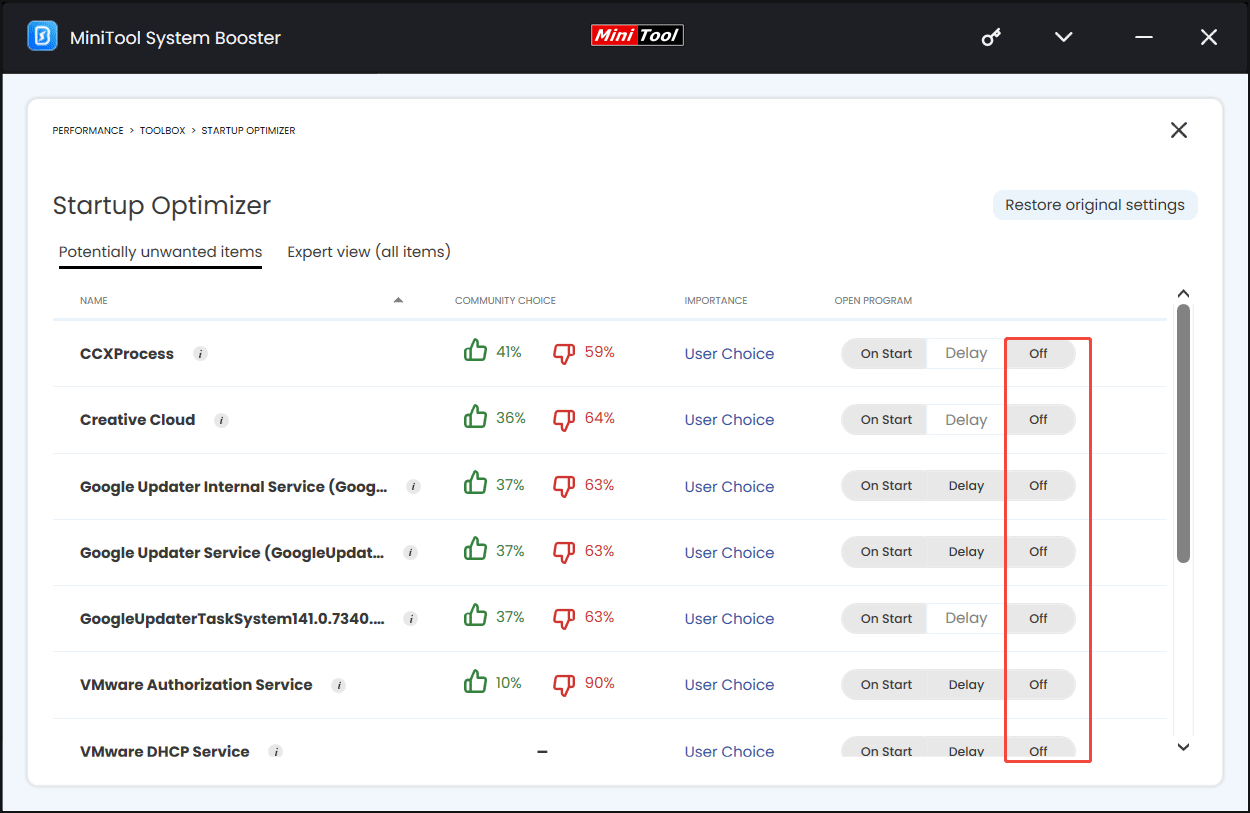
Task: Set Google Updater Service to Off
Action: point(1039,552)
